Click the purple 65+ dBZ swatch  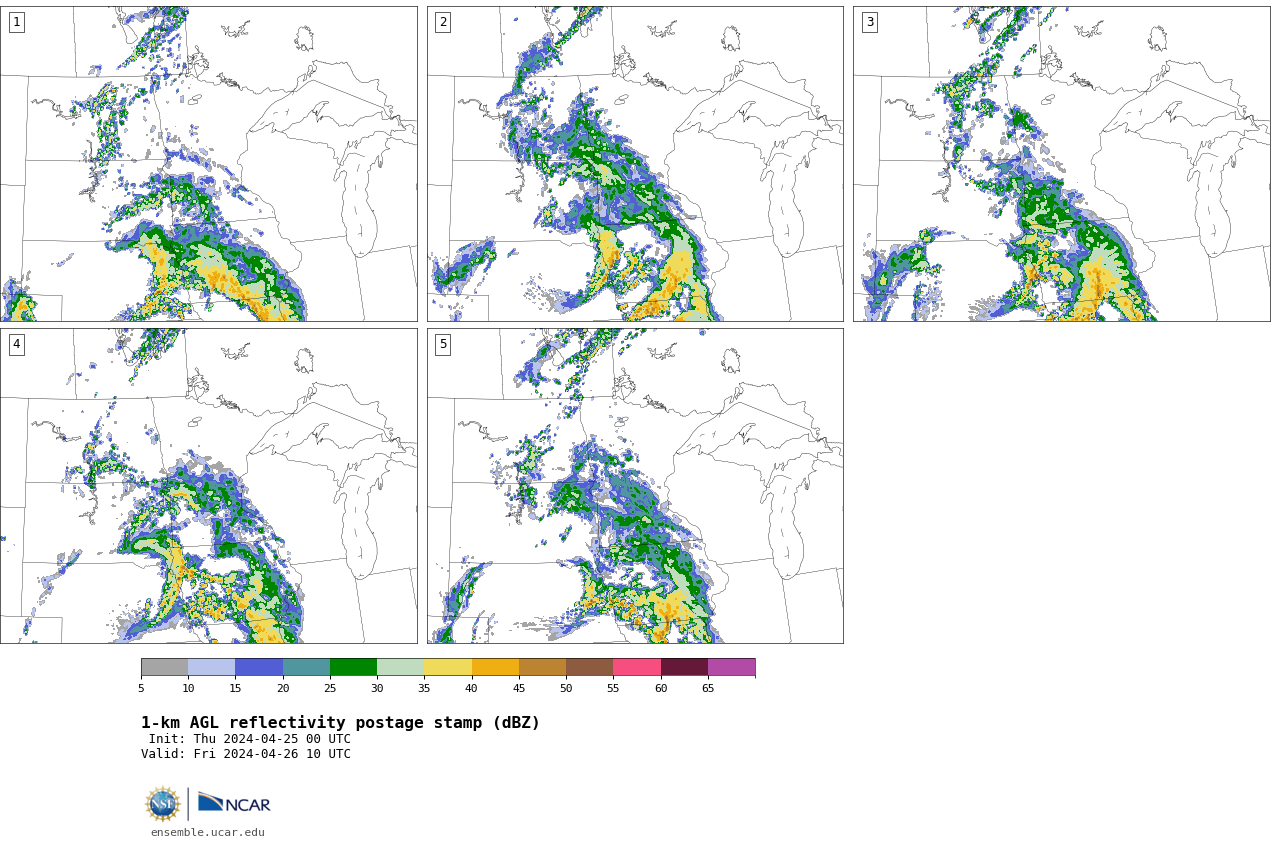732,667
